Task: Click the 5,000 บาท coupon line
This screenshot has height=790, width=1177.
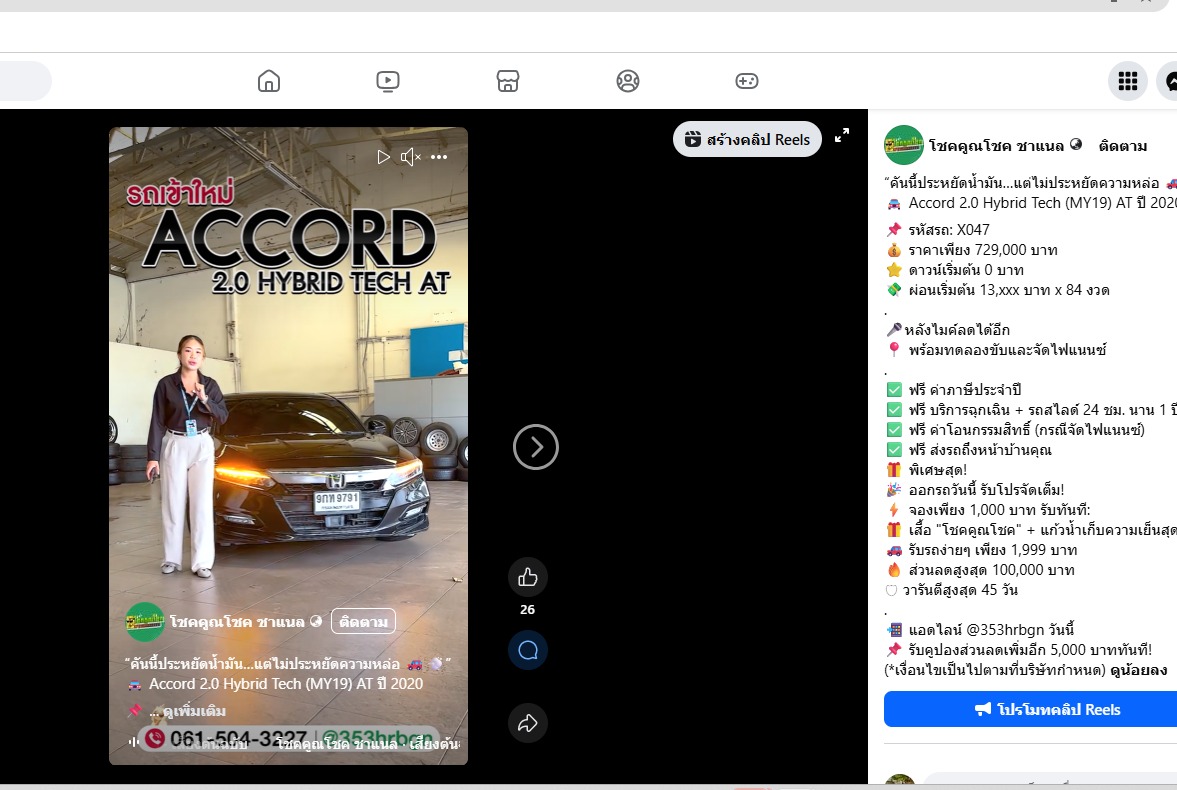Action: (x=1029, y=650)
